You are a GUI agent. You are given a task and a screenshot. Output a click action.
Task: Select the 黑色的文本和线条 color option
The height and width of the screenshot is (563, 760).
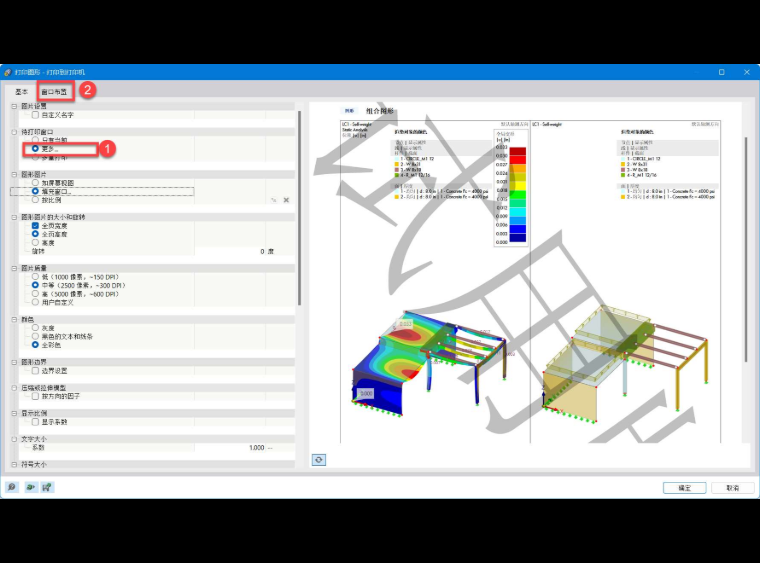coord(35,336)
